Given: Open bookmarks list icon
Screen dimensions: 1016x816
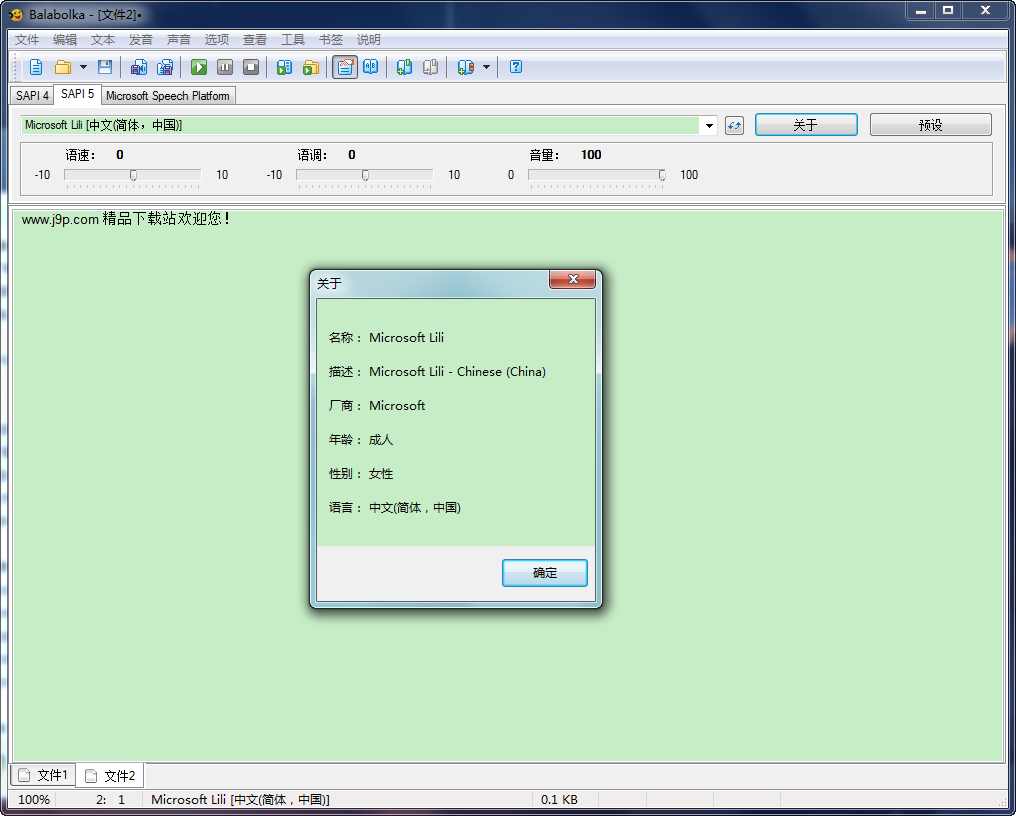Looking at the screenshot, I should point(465,67).
